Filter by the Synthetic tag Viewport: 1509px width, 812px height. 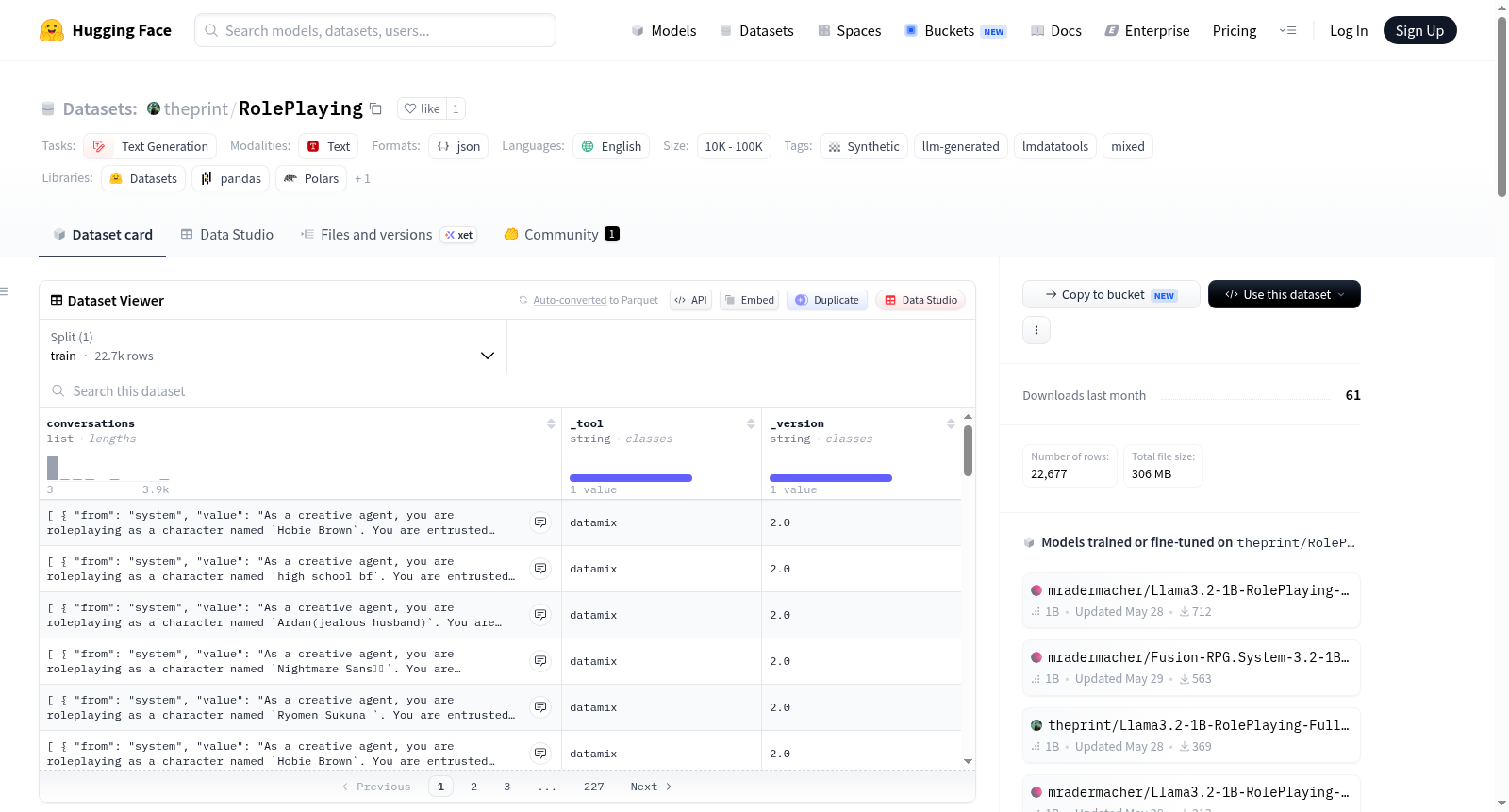(x=864, y=146)
